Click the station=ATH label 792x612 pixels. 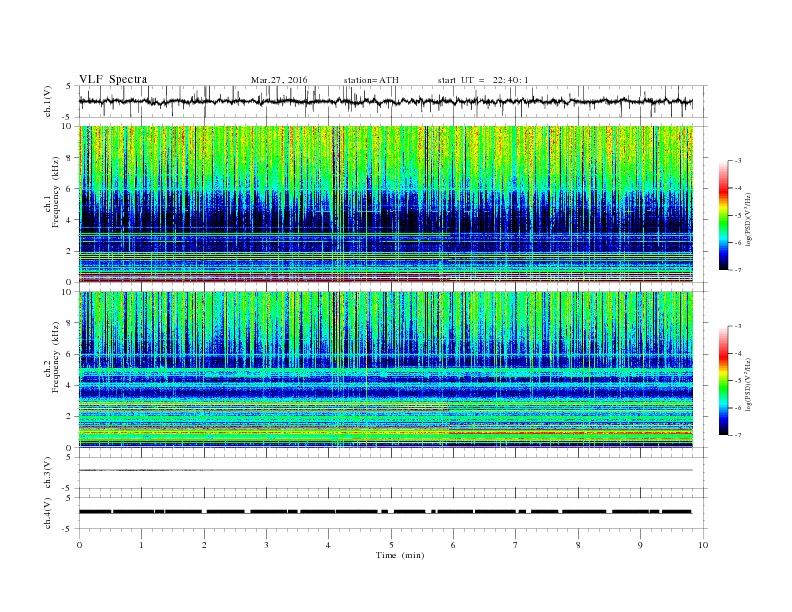click(371, 80)
